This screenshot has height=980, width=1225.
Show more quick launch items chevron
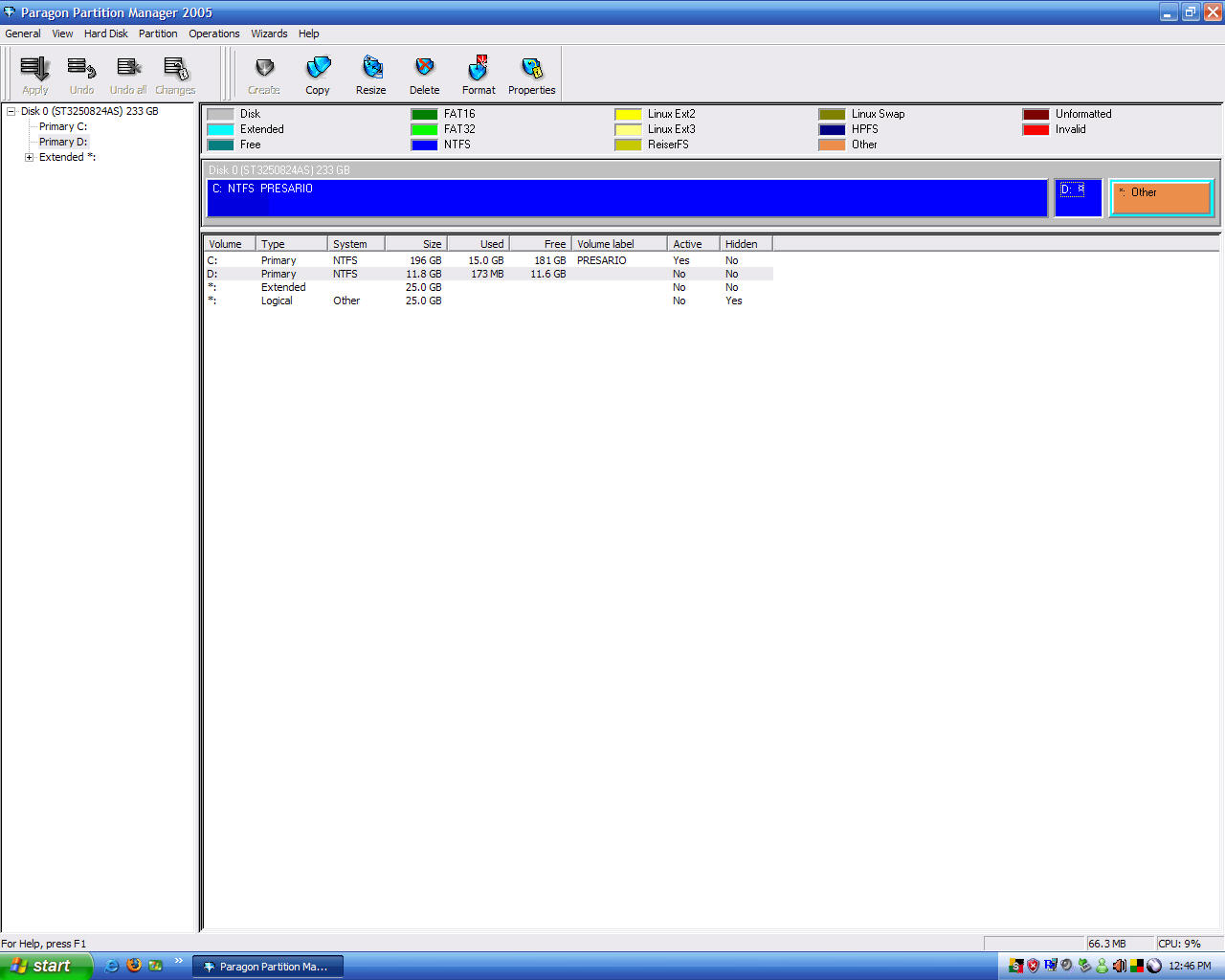(x=179, y=961)
